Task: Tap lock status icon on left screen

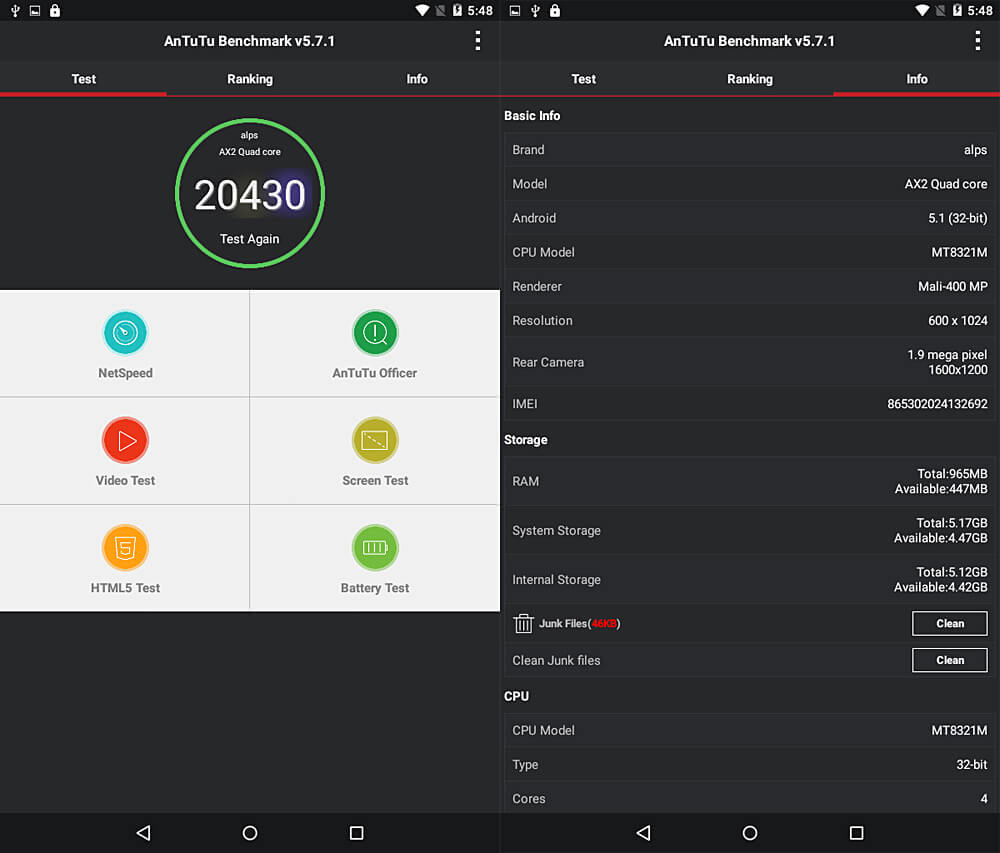Action: click(x=55, y=10)
